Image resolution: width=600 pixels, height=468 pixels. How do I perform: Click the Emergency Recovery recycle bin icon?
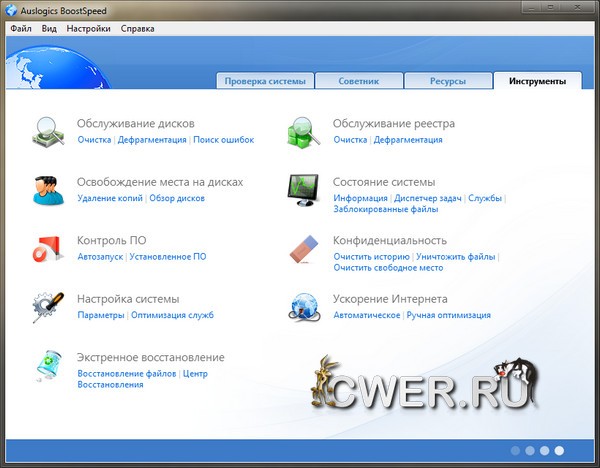click(47, 364)
